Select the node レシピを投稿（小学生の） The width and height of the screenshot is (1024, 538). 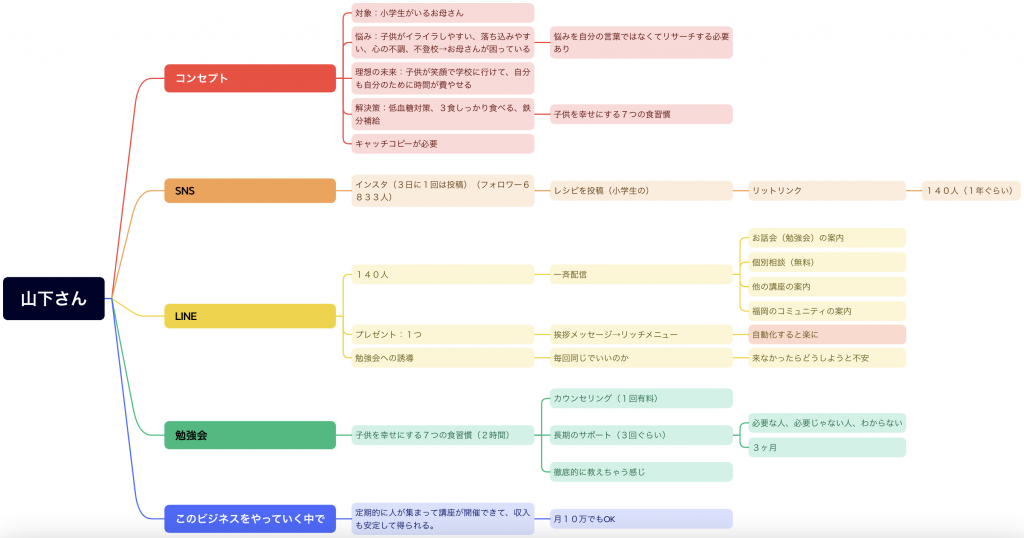tap(641, 191)
